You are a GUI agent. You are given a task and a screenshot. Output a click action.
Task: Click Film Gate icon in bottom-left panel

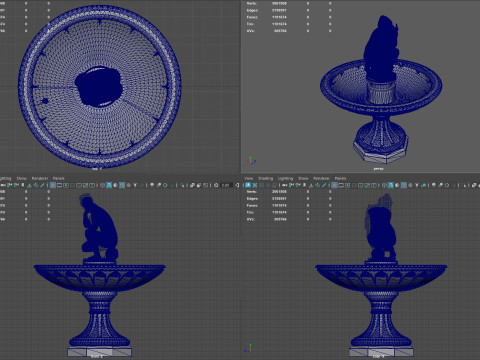[59, 185]
